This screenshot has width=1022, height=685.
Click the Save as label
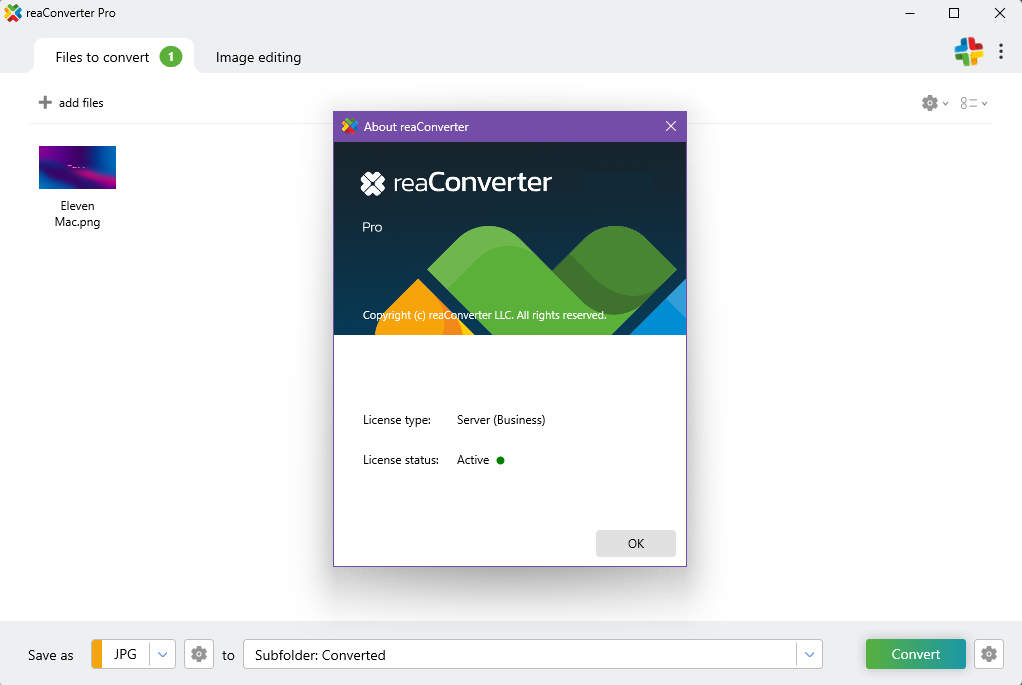pyautogui.click(x=51, y=655)
